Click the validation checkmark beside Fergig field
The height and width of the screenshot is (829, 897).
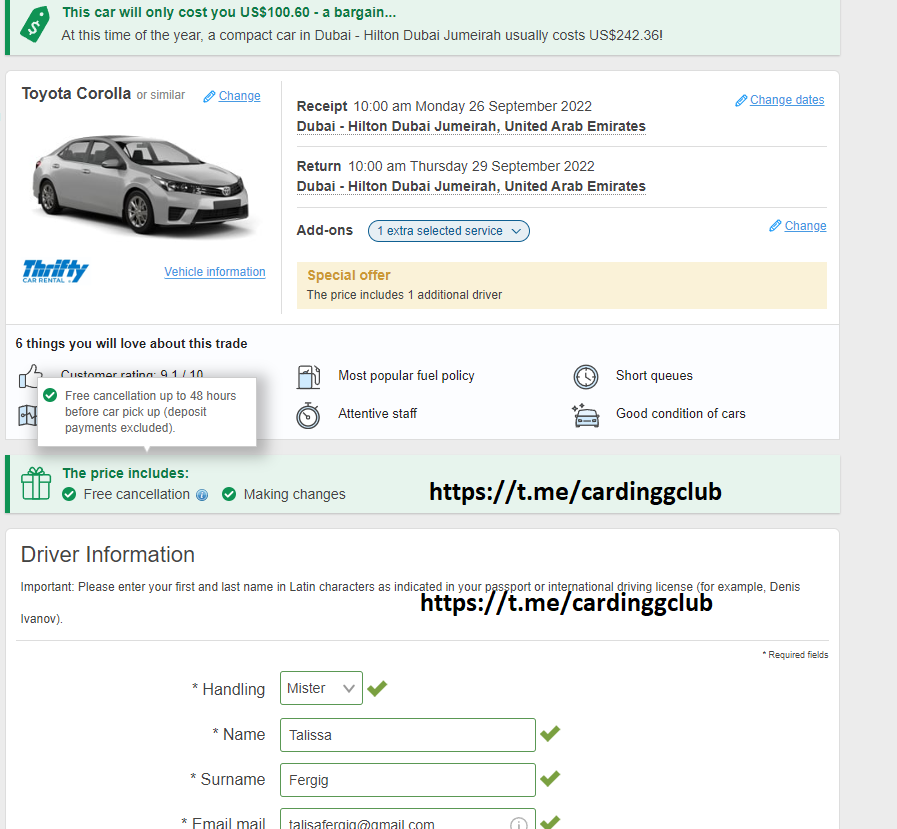pos(550,778)
